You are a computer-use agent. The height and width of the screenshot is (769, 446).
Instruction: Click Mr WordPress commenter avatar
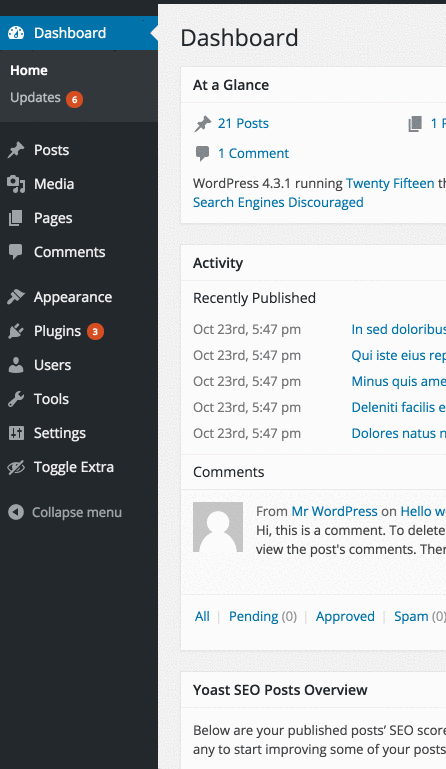pyautogui.click(x=218, y=527)
